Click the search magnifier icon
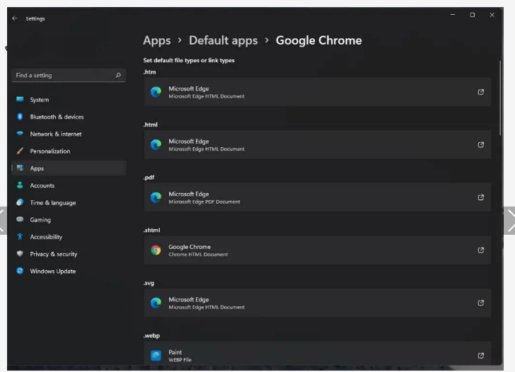 (x=118, y=75)
